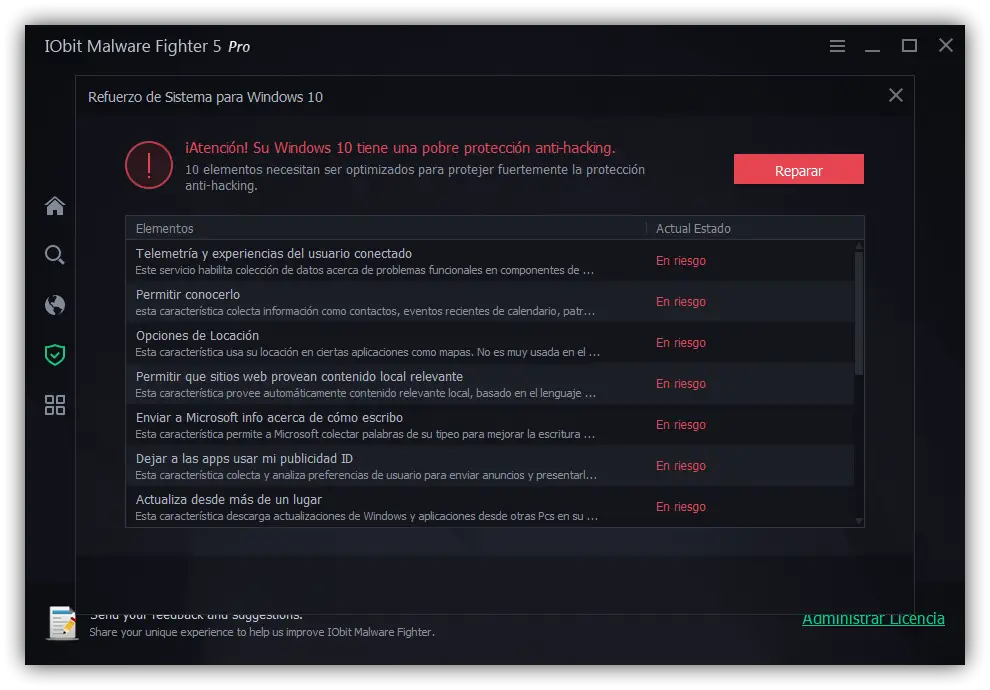Open the Browser Protect globe icon
The width and height of the screenshot is (990, 690).
pyautogui.click(x=55, y=305)
